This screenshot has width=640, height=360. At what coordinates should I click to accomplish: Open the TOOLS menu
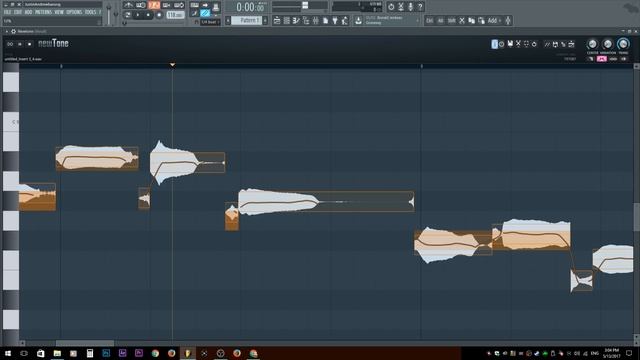point(90,12)
